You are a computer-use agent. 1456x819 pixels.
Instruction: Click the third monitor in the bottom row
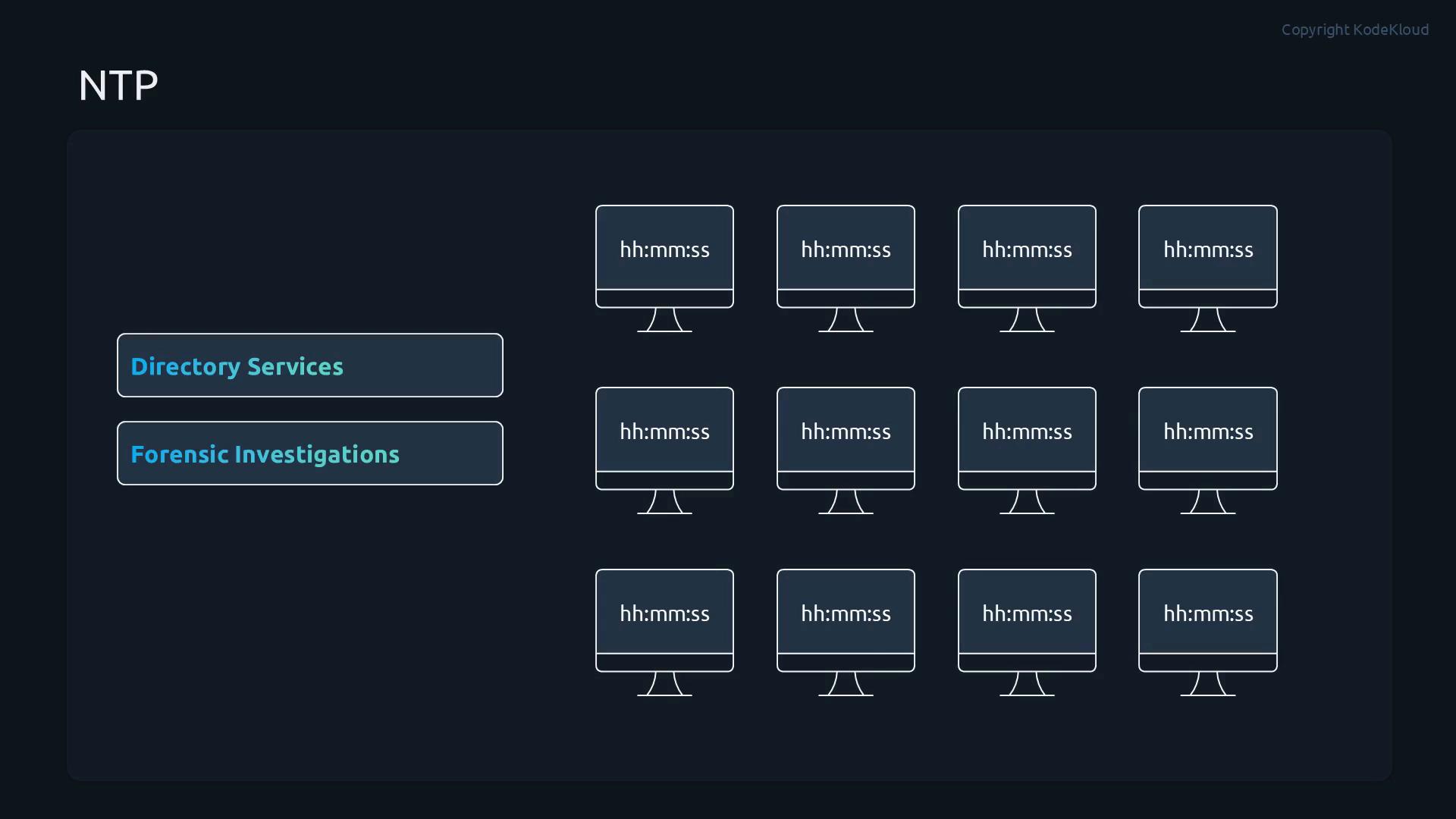(x=1027, y=632)
